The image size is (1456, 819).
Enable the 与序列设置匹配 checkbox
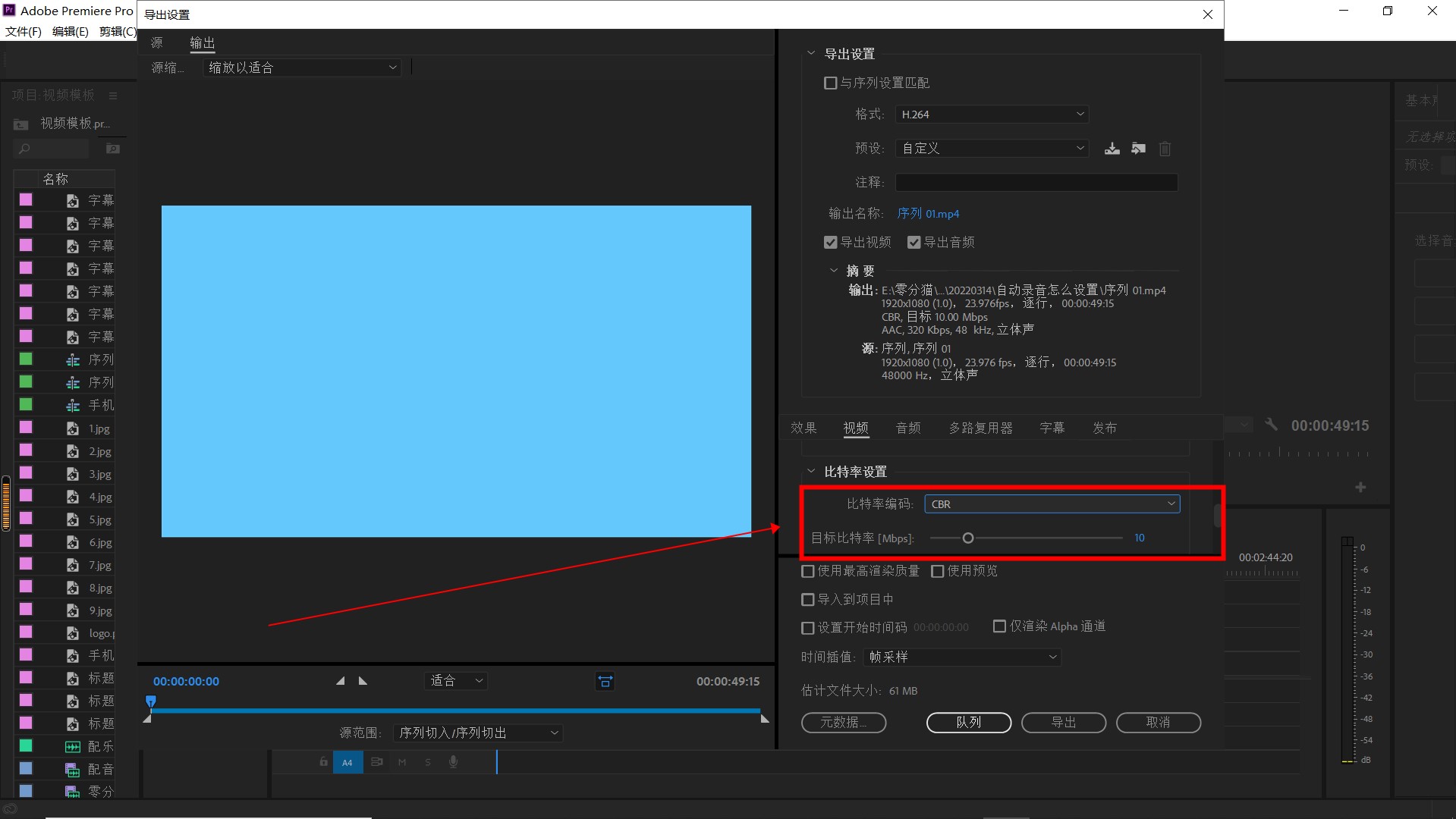click(831, 83)
